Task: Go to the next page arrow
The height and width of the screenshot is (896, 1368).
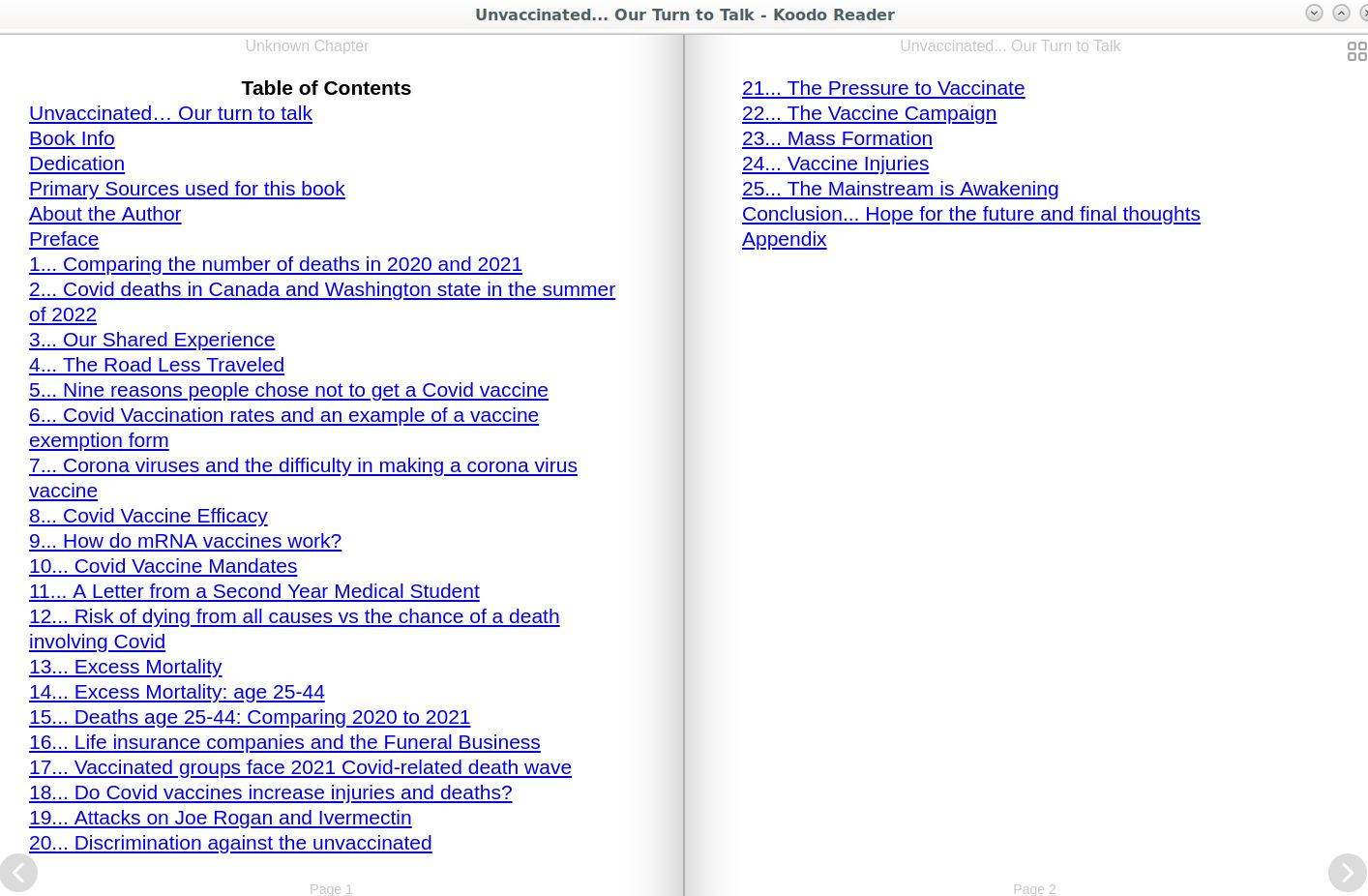Action: coord(1346,872)
